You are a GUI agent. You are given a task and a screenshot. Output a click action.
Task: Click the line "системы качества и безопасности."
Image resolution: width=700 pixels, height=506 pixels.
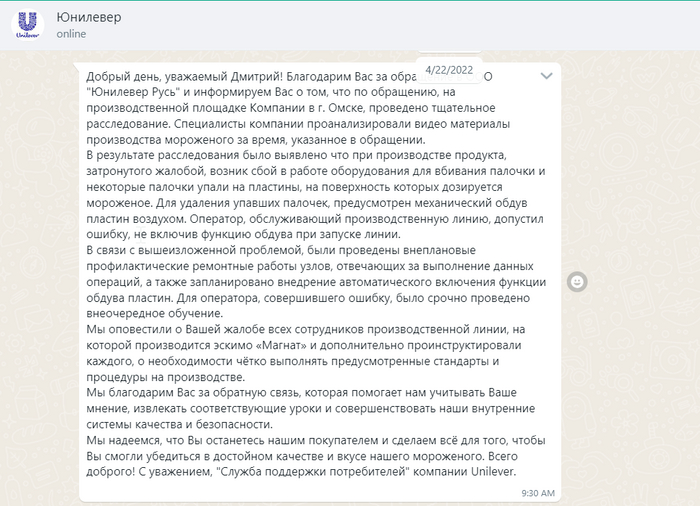tap(179, 424)
